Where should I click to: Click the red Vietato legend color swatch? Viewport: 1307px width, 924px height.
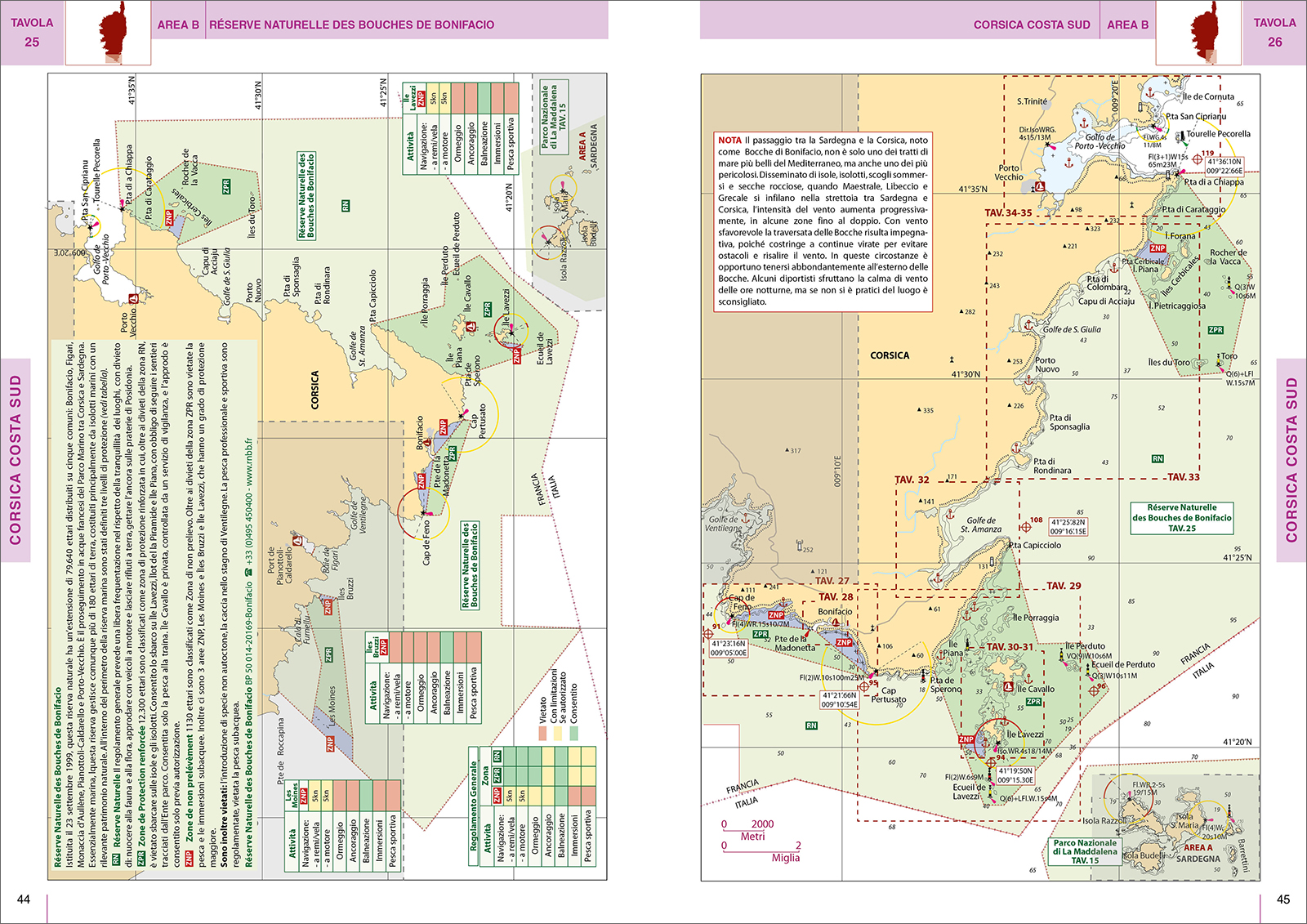[542, 734]
